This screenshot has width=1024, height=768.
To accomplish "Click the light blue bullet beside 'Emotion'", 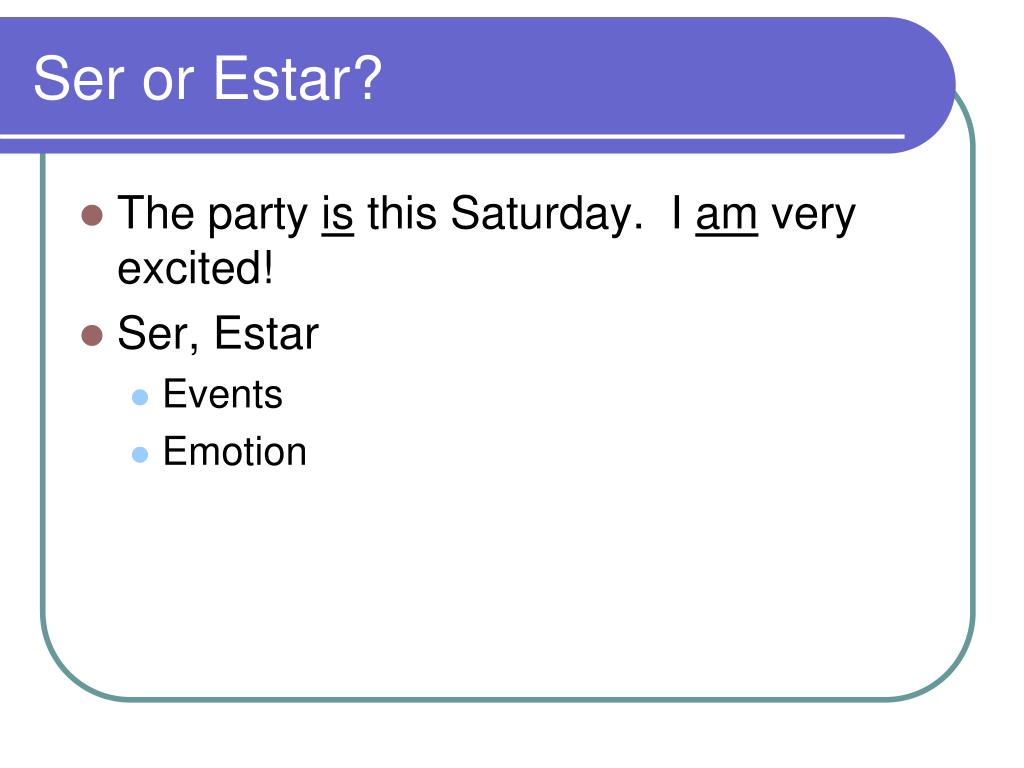I will 140,455.
